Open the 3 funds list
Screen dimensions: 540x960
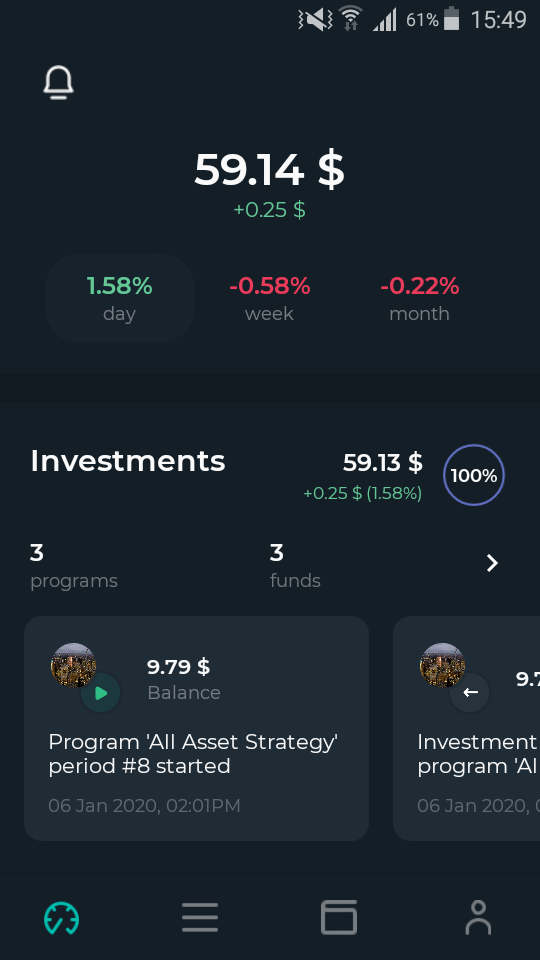[x=295, y=566]
